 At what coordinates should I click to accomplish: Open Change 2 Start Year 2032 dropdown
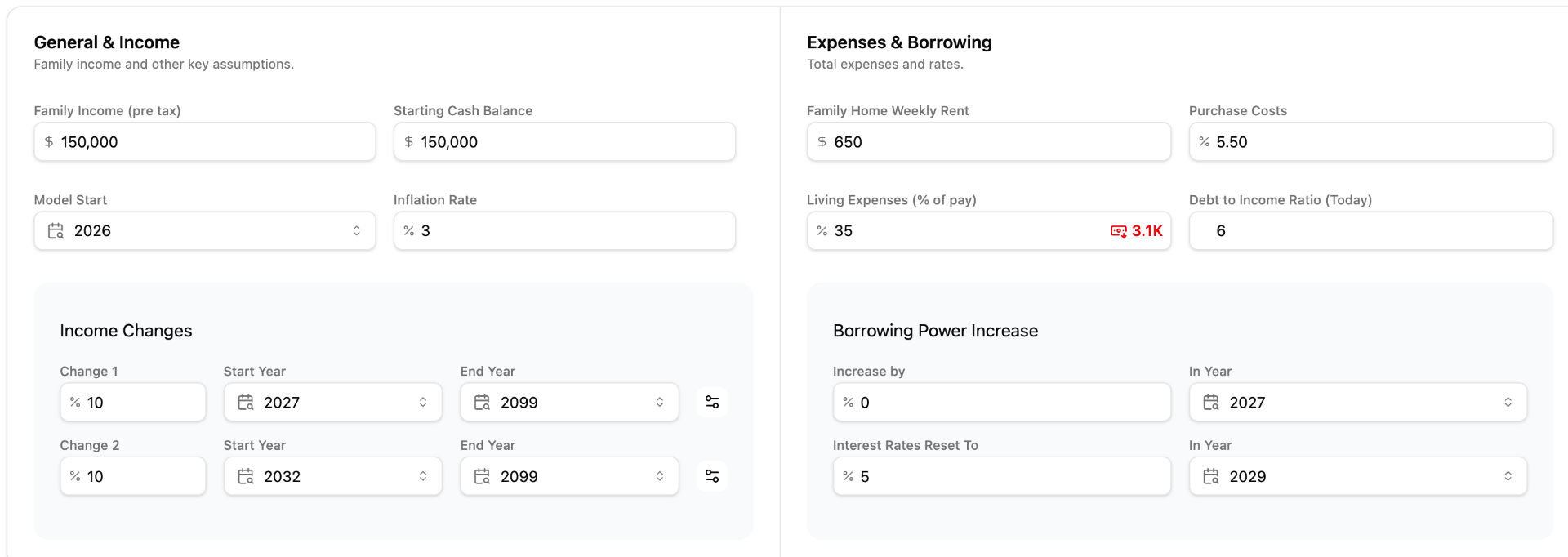(422, 476)
